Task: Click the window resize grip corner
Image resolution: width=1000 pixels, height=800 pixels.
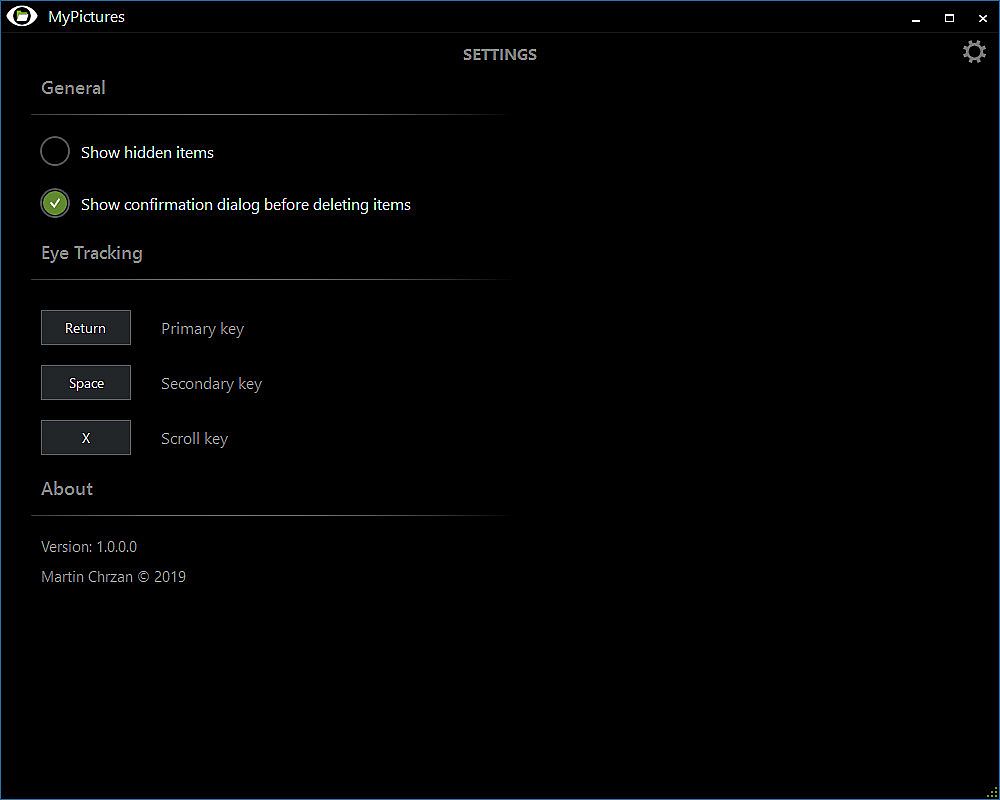Action: point(992,792)
